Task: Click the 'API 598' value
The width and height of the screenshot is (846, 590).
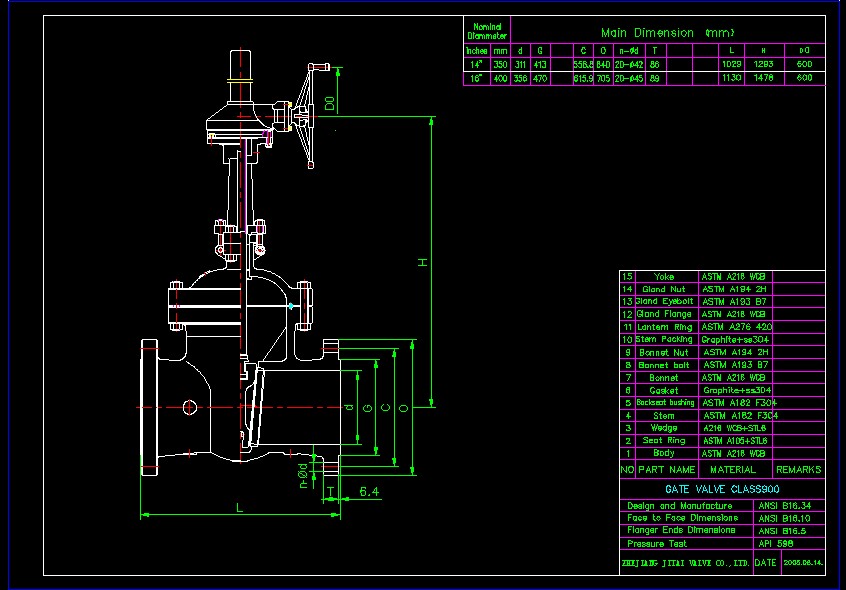Action: pos(776,544)
